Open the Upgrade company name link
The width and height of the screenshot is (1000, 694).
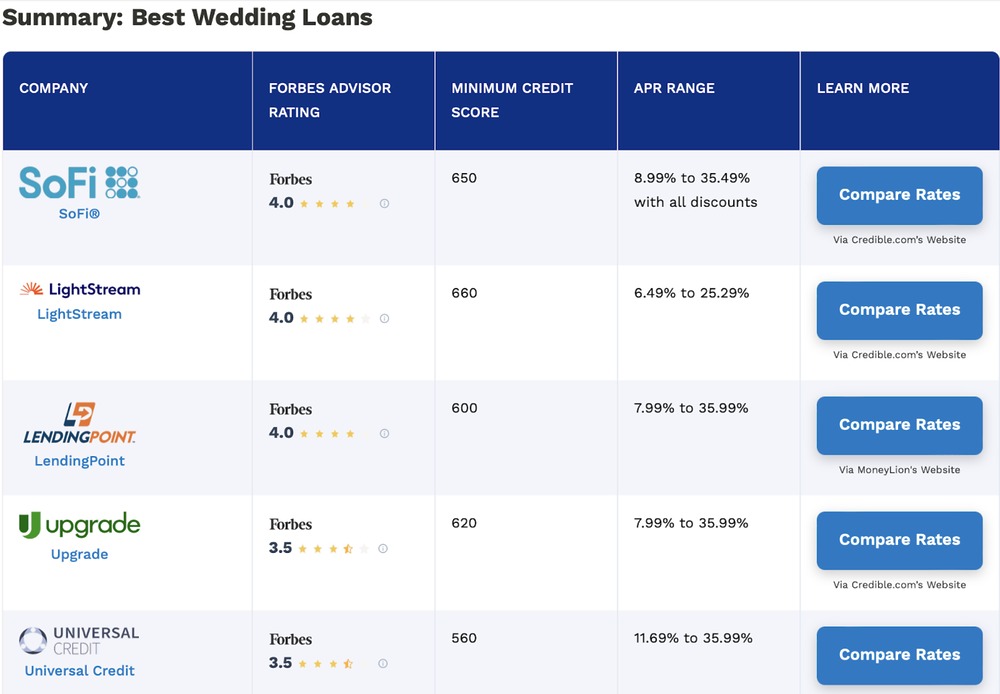79,554
